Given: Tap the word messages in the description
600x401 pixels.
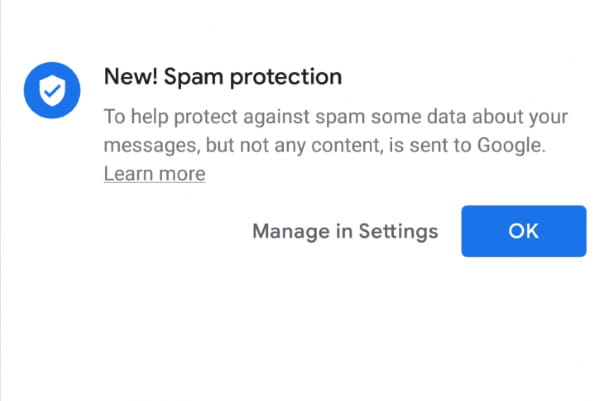Looking at the screenshot, I should 152,146.
